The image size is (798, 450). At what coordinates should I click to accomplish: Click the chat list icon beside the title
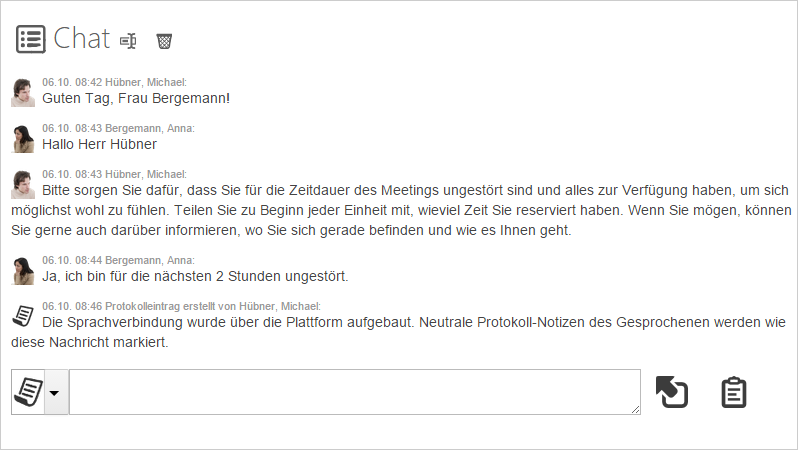(31, 39)
